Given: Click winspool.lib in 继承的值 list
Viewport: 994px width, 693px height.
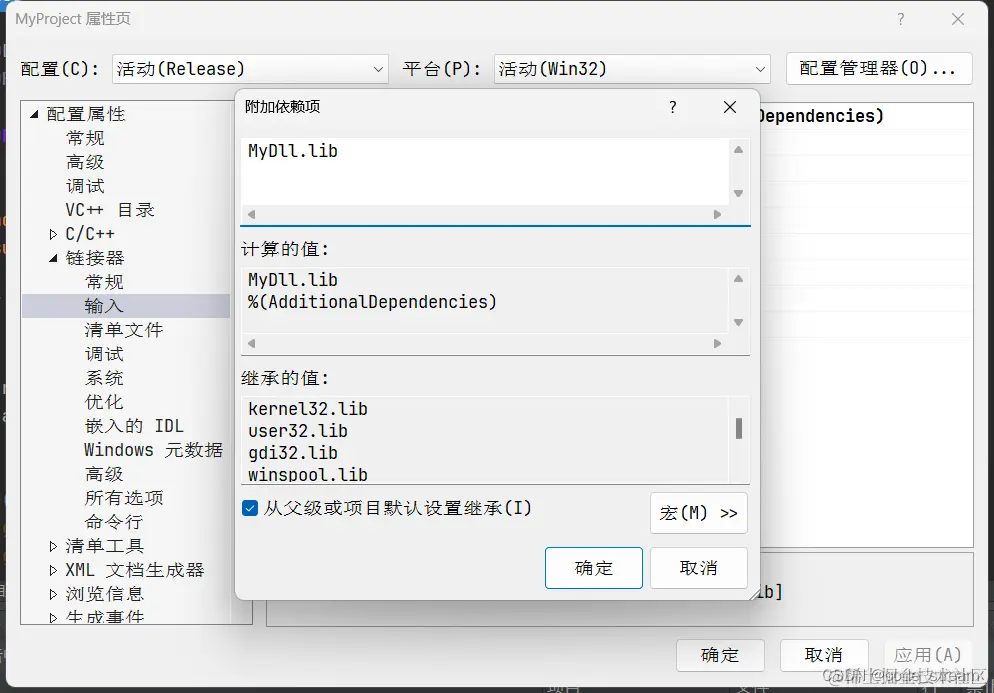Looking at the screenshot, I should [x=307, y=475].
